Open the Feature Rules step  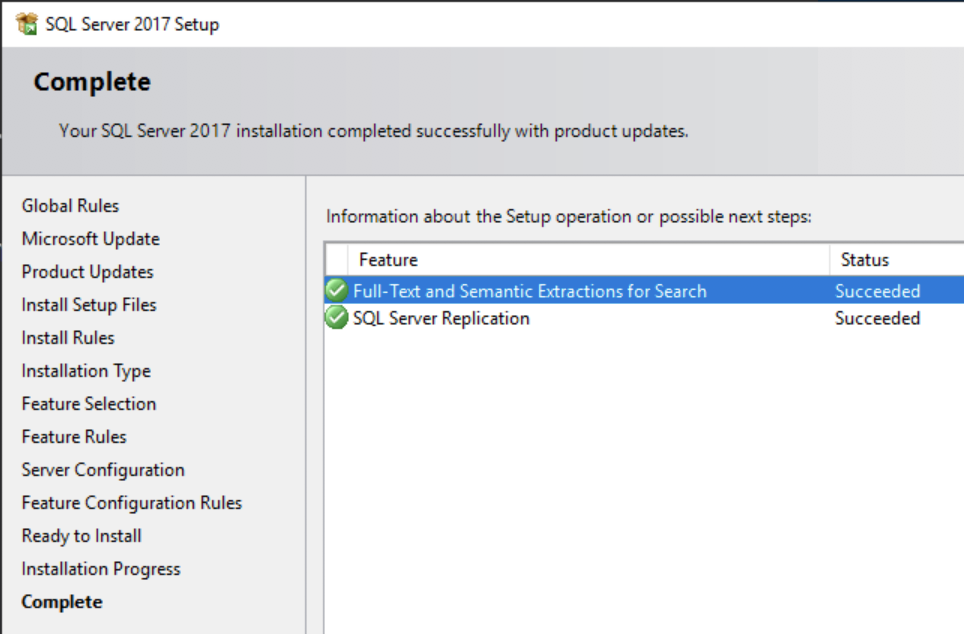pos(73,436)
